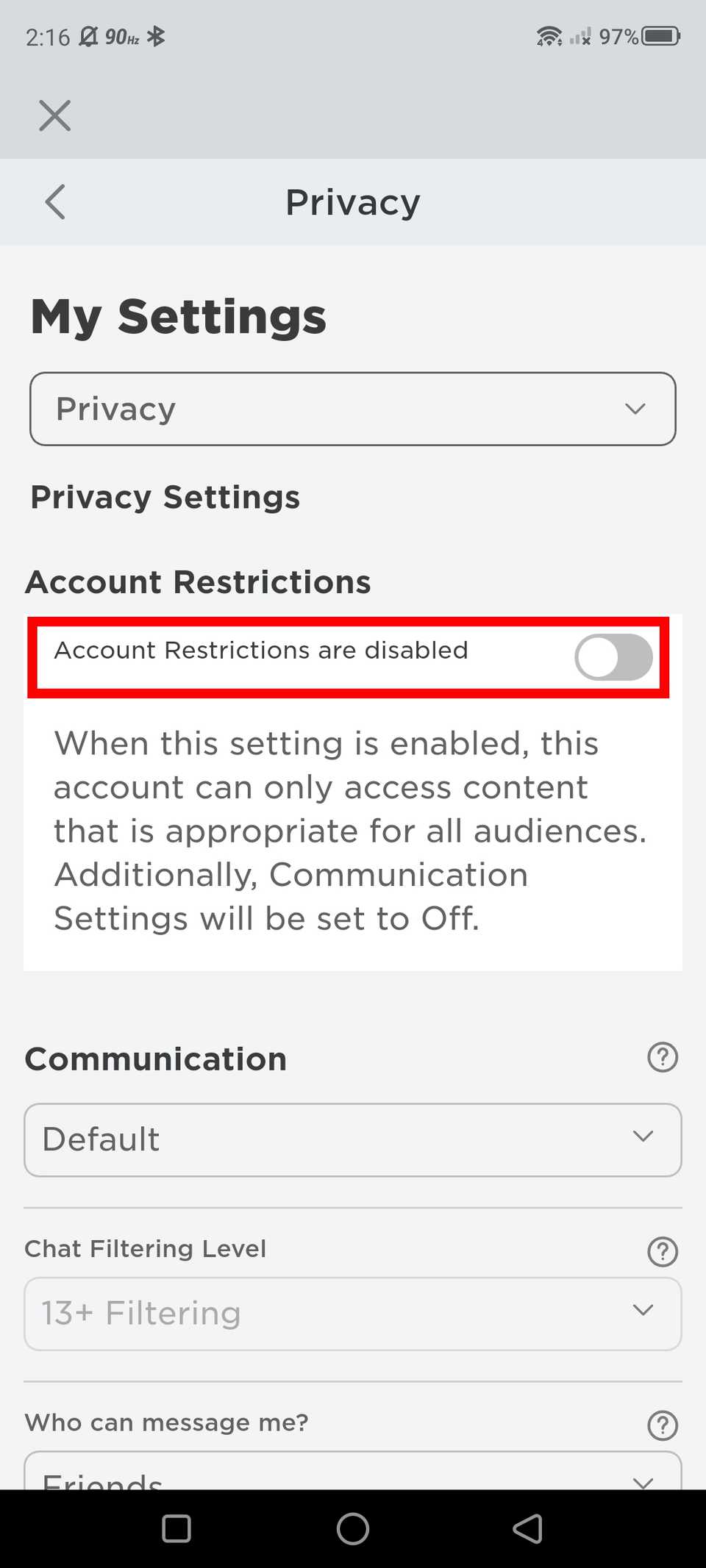Viewport: 706px width, 1568px height.
Task: Close the settings overlay with the X
Action: click(x=54, y=115)
